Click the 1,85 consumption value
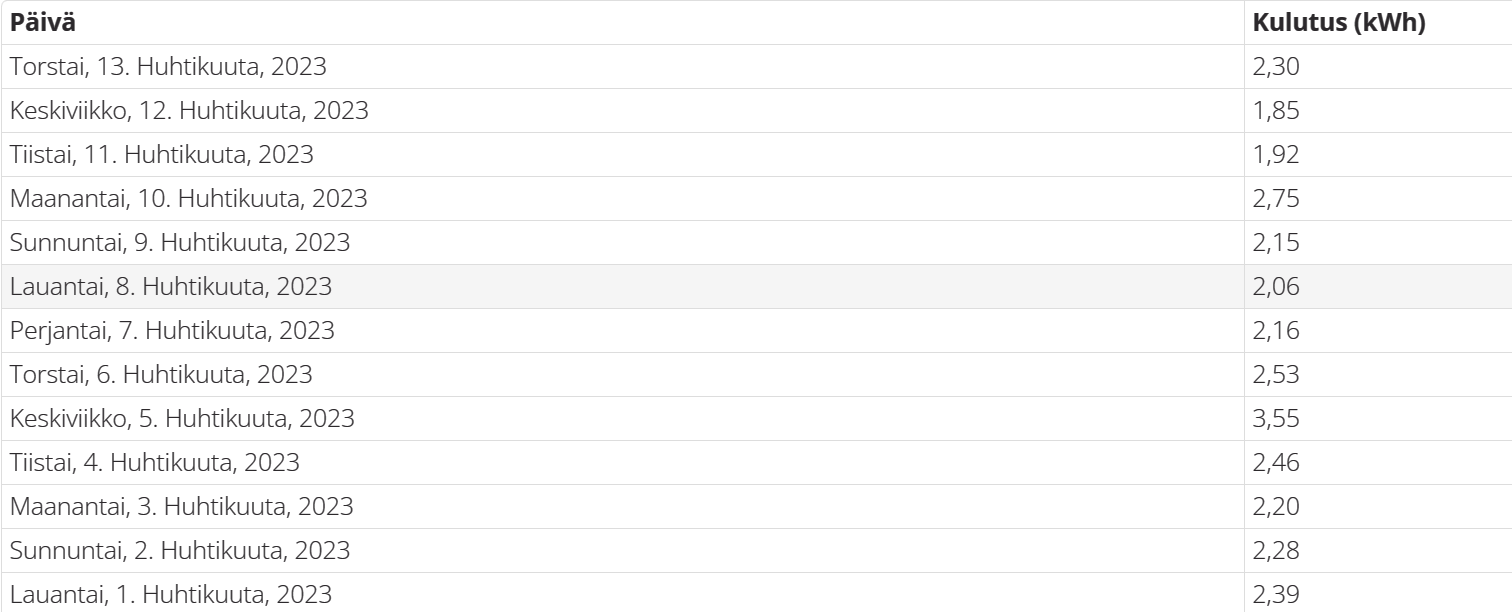The width and height of the screenshot is (1512, 612). 1276,111
